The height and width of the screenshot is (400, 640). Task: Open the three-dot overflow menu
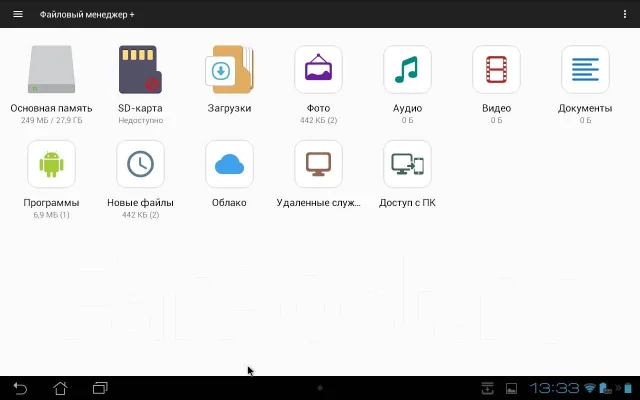625,14
